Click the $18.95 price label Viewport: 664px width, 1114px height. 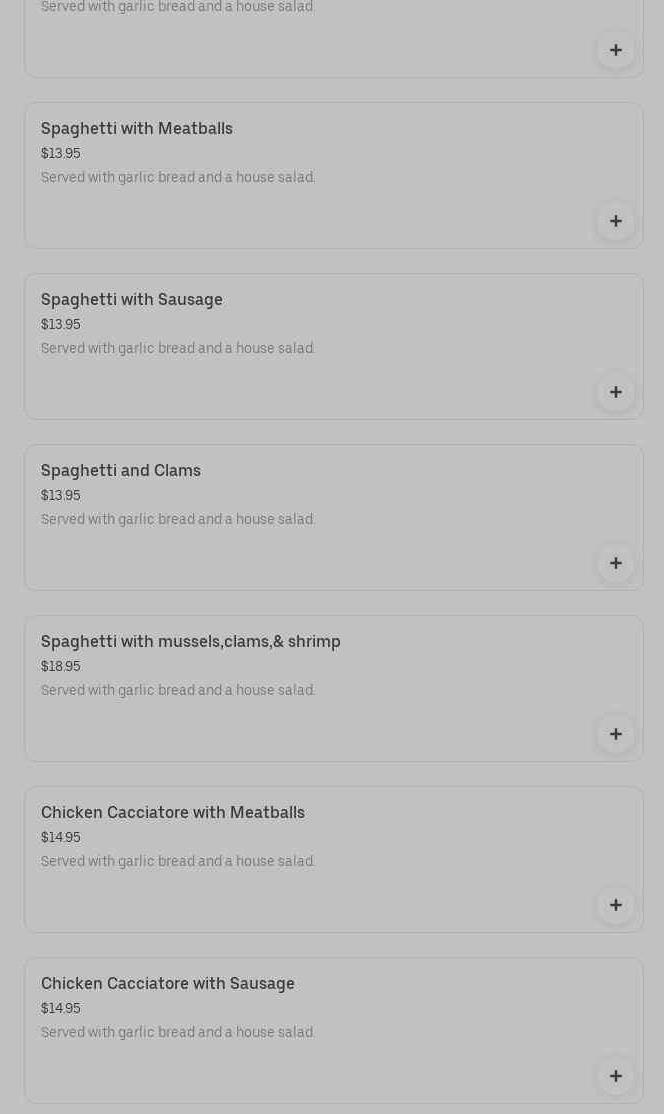pos(61,666)
